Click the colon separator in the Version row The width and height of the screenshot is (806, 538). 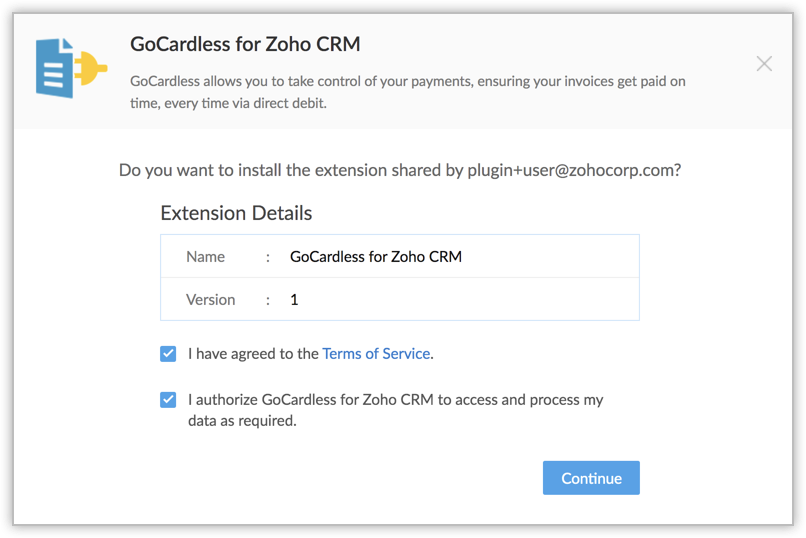[268, 299]
